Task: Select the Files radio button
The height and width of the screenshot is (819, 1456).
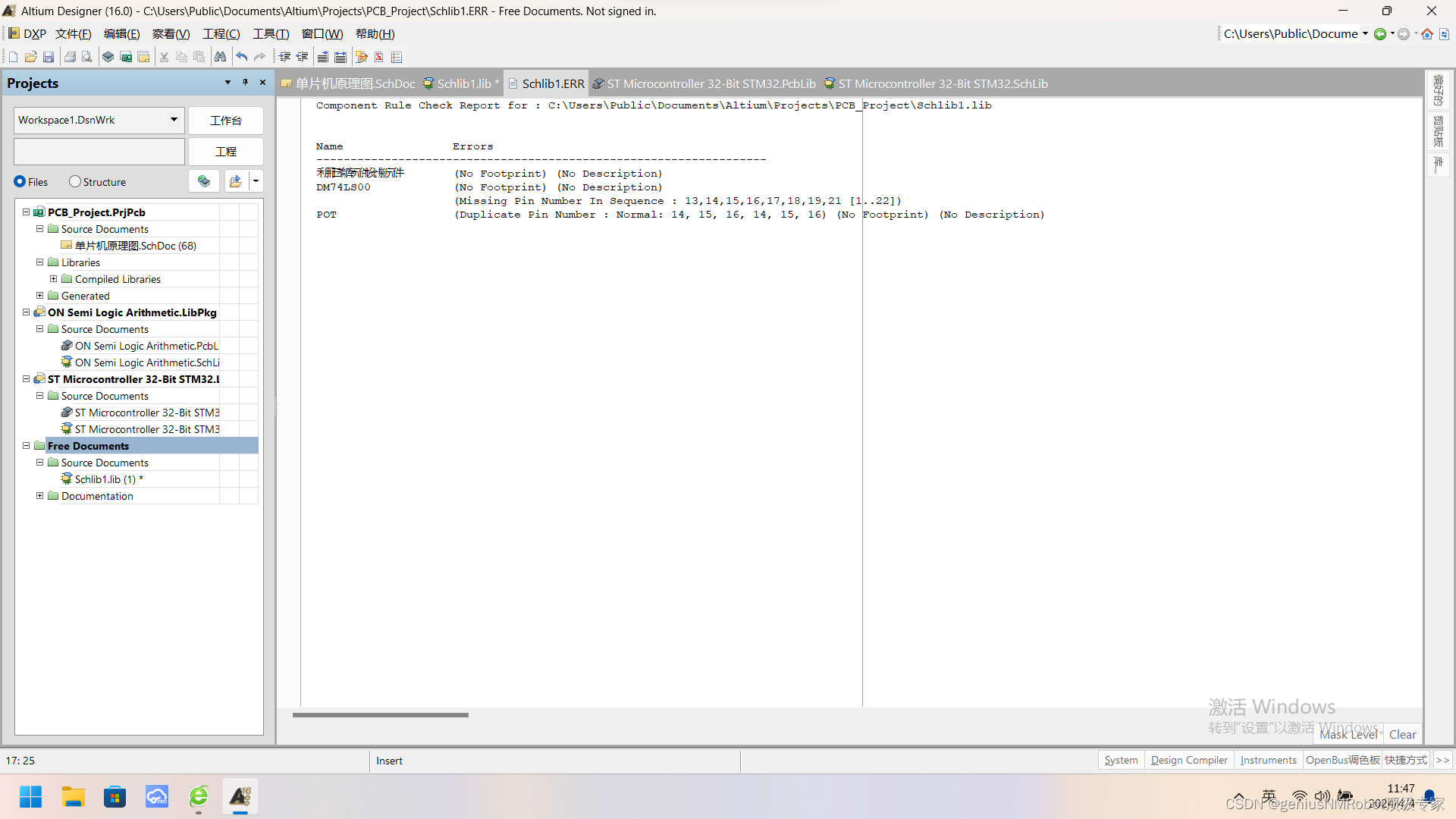Action: point(20,182)
